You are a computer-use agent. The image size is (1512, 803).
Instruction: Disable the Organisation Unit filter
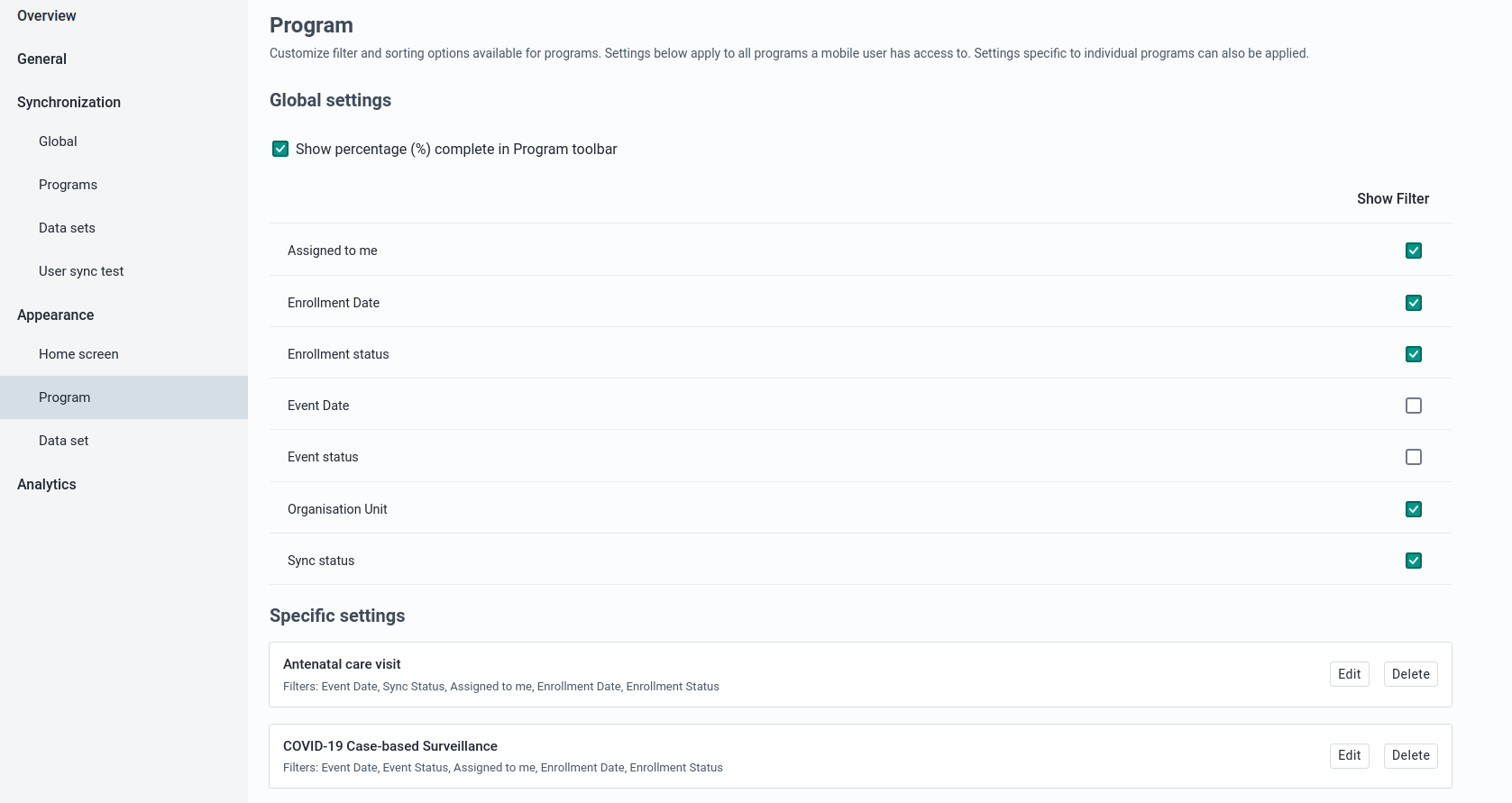[x=1413, y=509]
